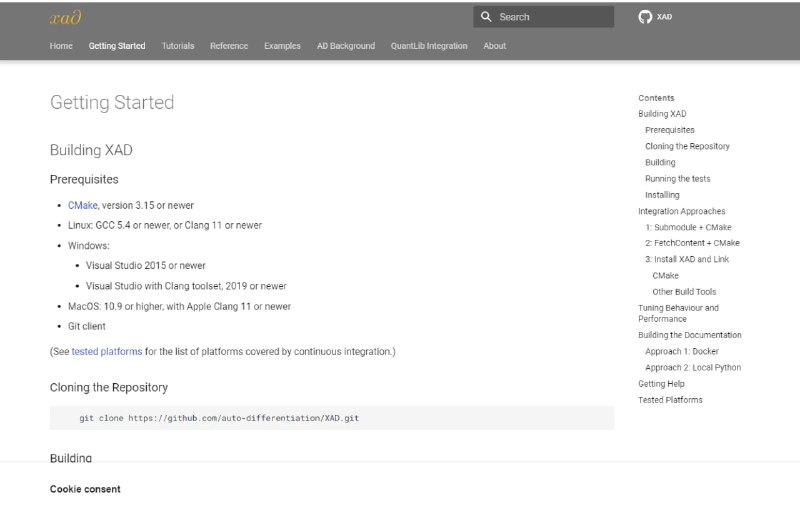Click the XAD logo in header

[65, 17]
